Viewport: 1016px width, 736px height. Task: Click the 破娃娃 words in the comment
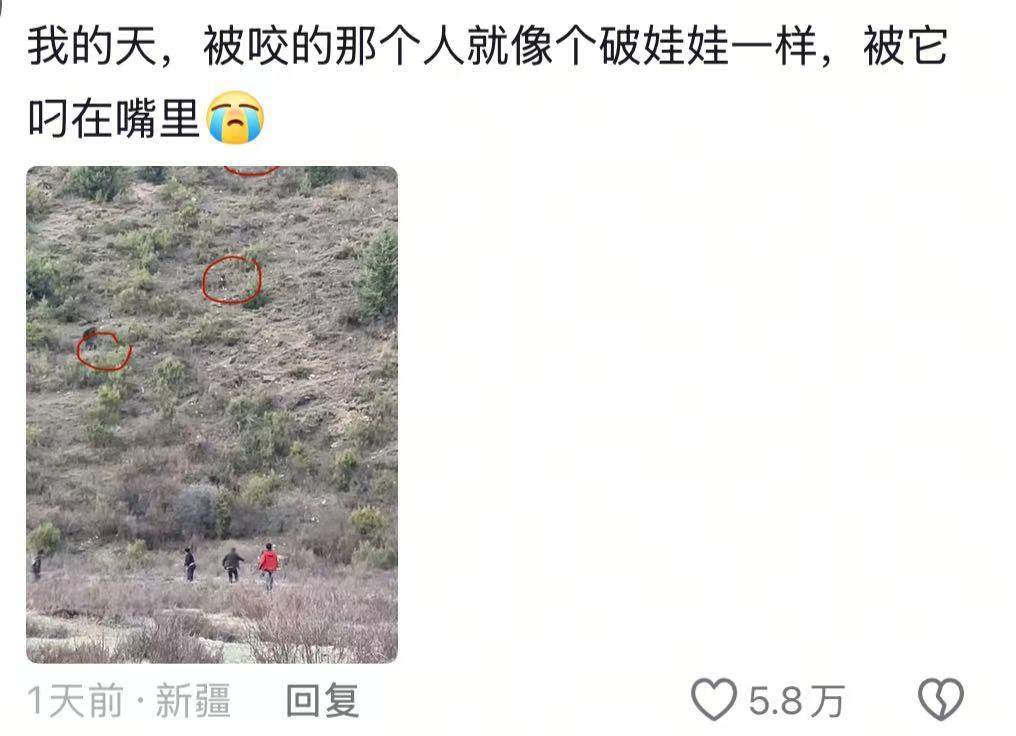664,47
